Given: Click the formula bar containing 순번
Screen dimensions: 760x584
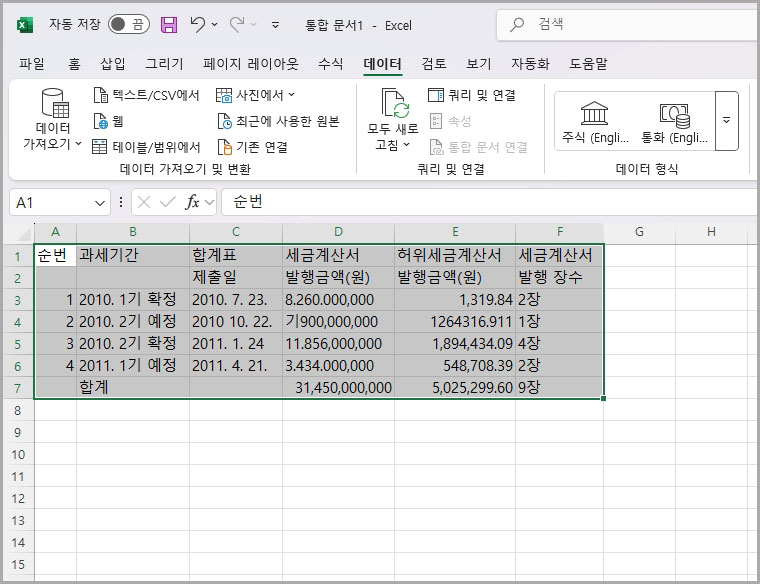Looking at the screenshot, I should [491, 202].
